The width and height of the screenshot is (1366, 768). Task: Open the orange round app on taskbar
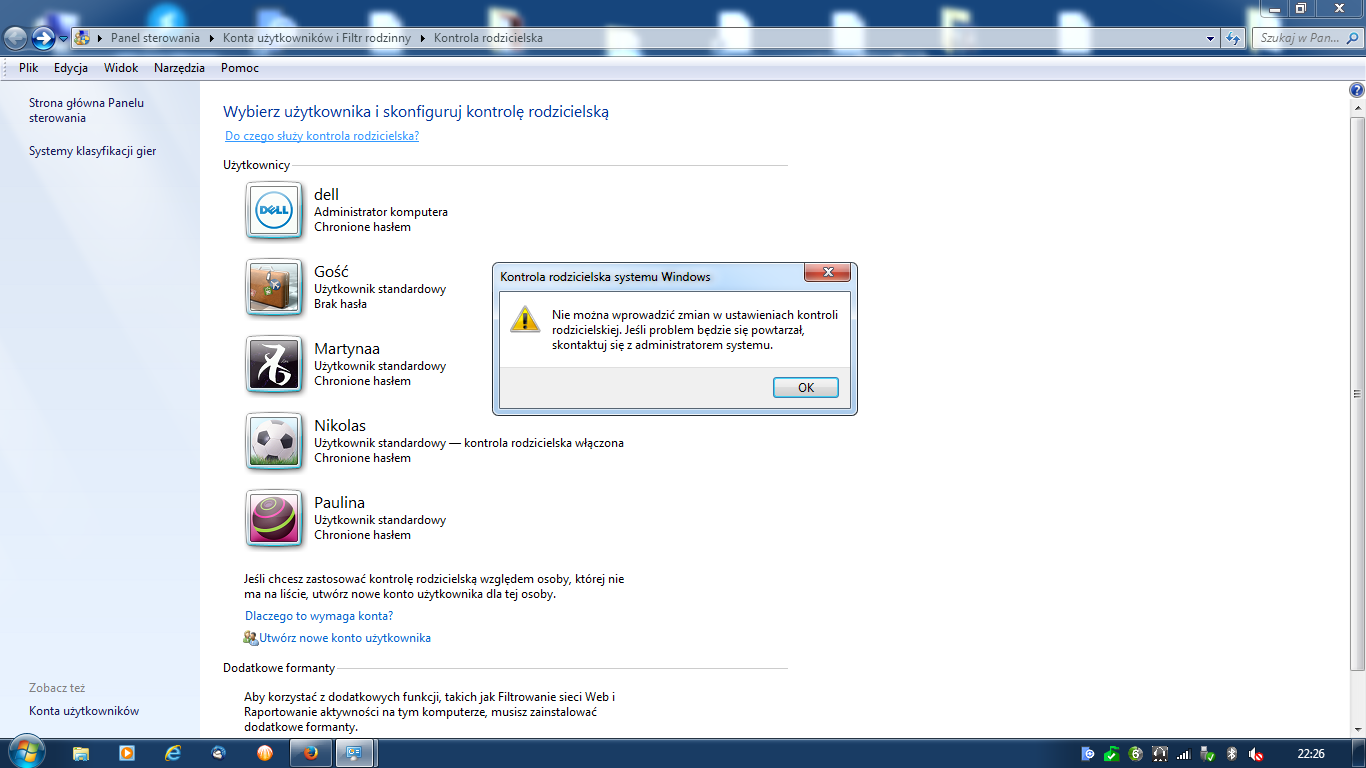[x=265, y=753]
